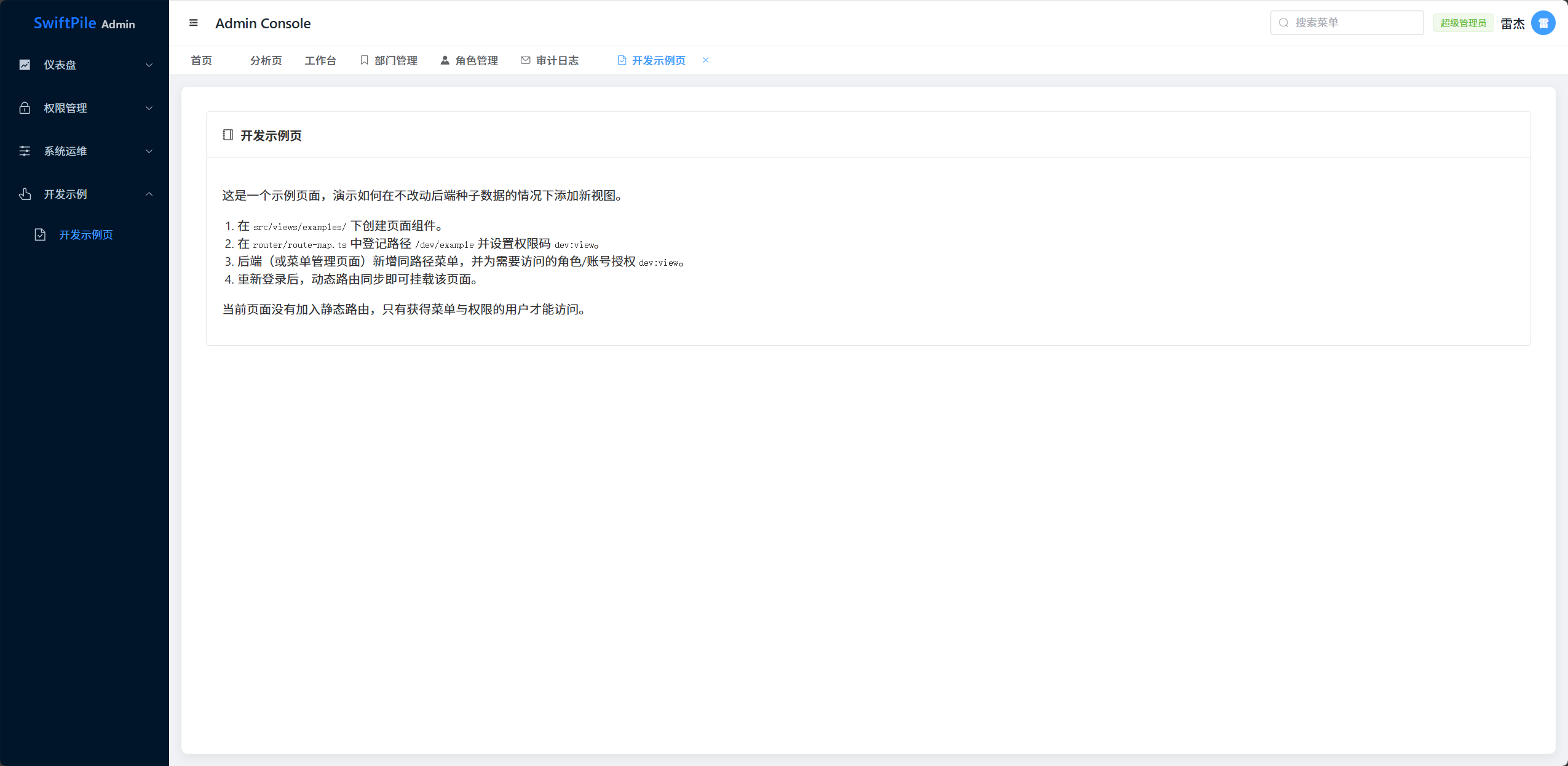Click the search magnifier icon
The height and width of the screenshot is (766, 1568).
(x=1283, y=23)
